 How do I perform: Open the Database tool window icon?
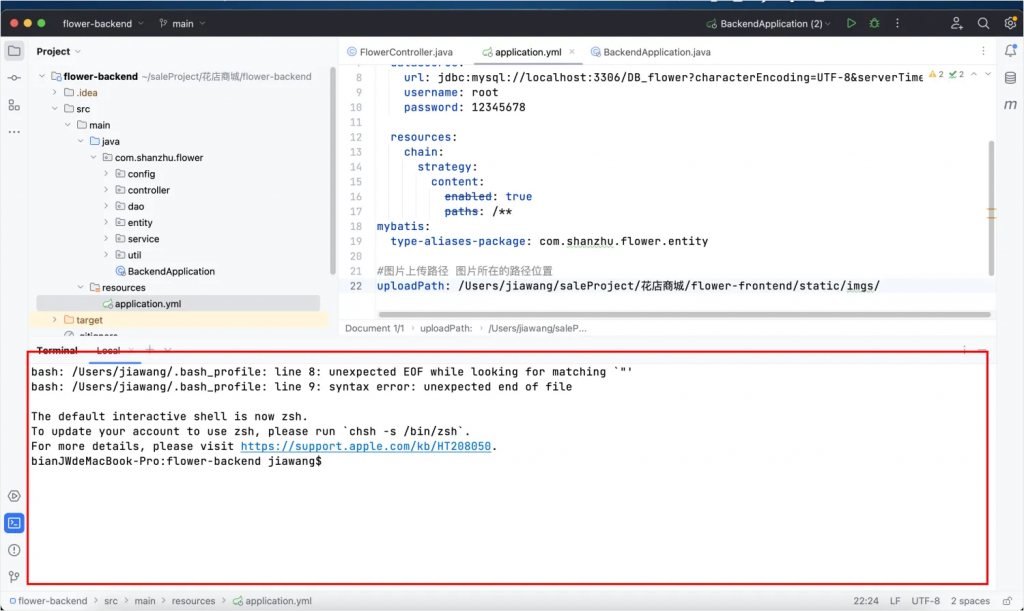[x=1010, y=78]
